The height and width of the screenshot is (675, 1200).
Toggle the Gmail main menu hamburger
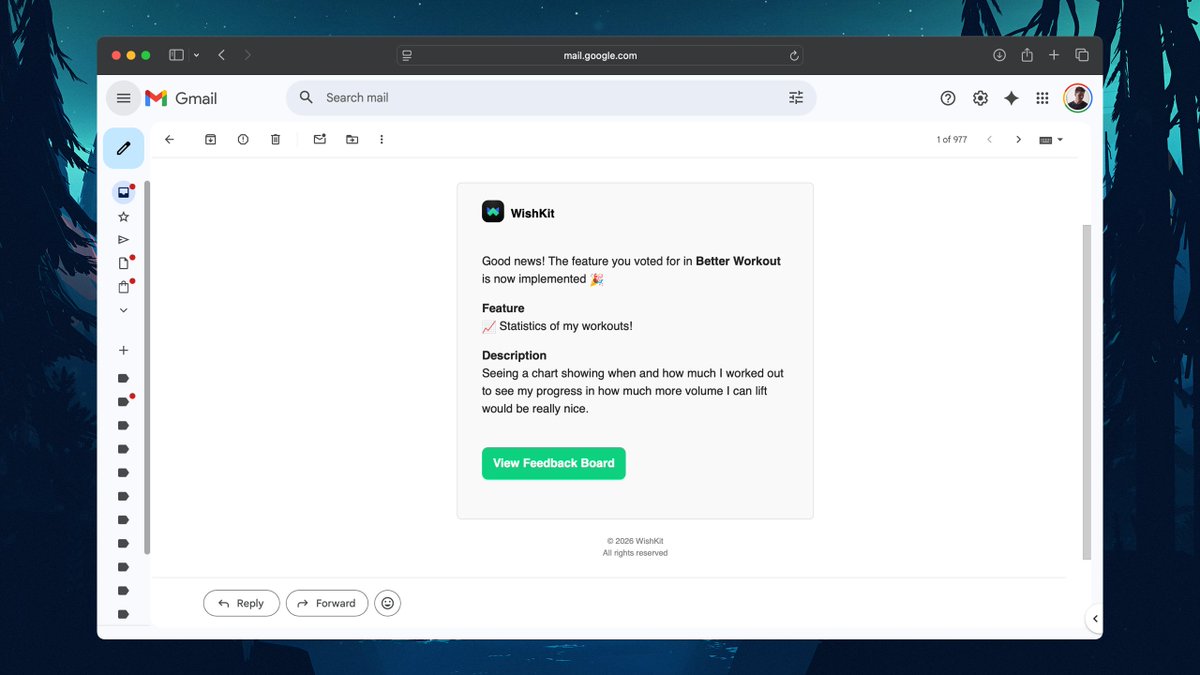pos(123,98)
